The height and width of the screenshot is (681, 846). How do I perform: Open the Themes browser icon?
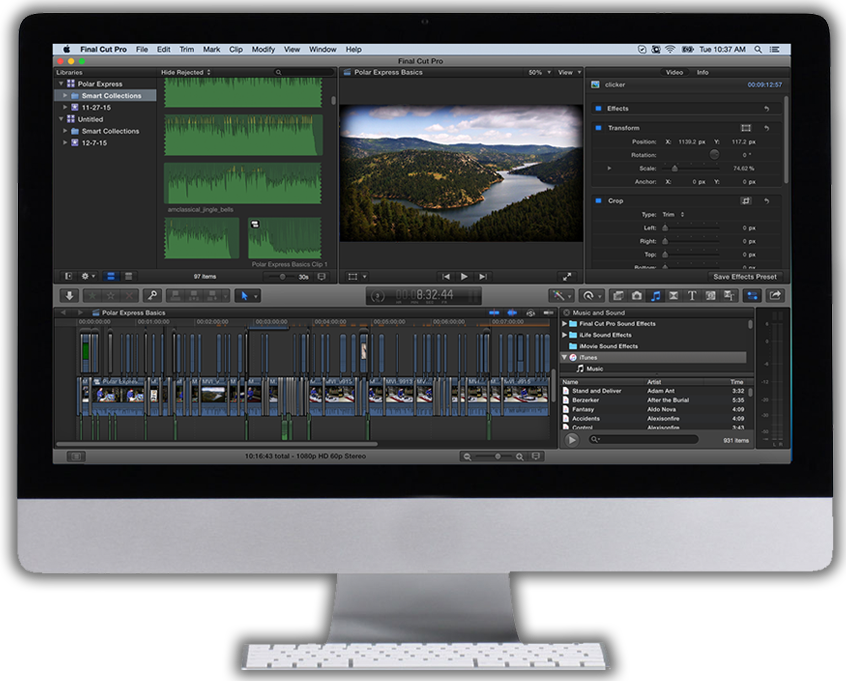pos(729,295)
